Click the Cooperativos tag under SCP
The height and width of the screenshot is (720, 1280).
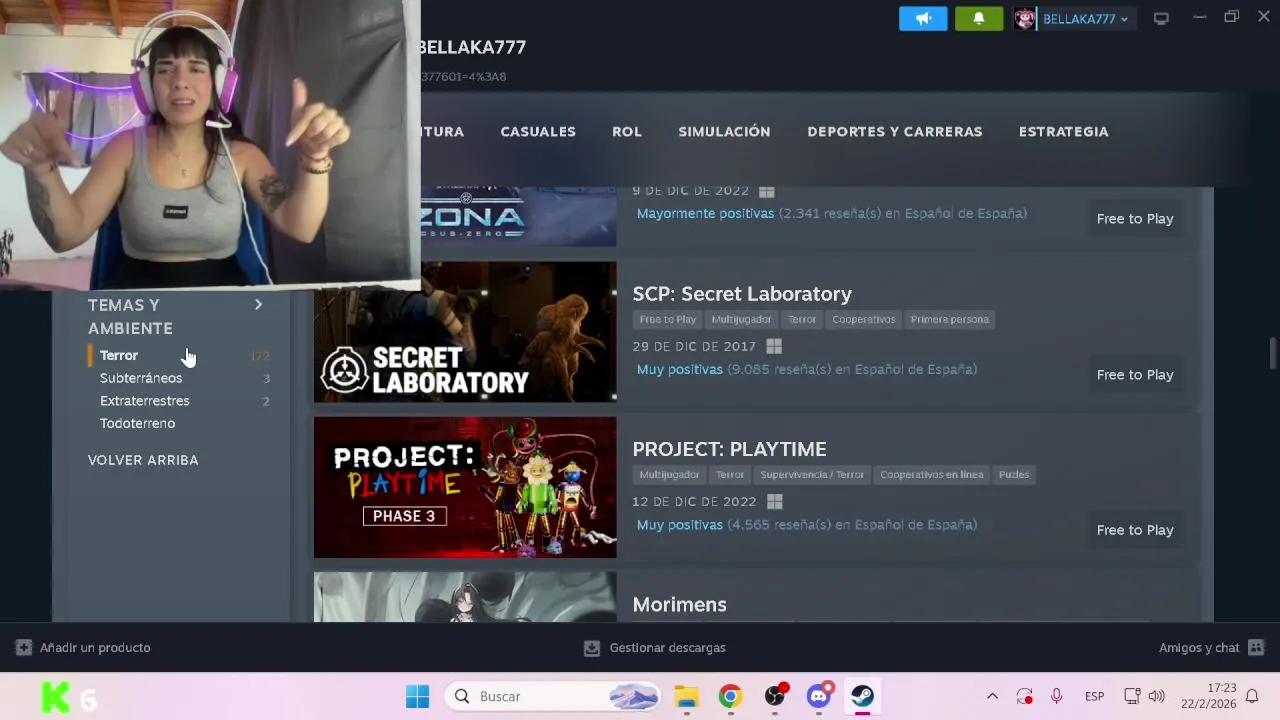click(x=863, y=320)
